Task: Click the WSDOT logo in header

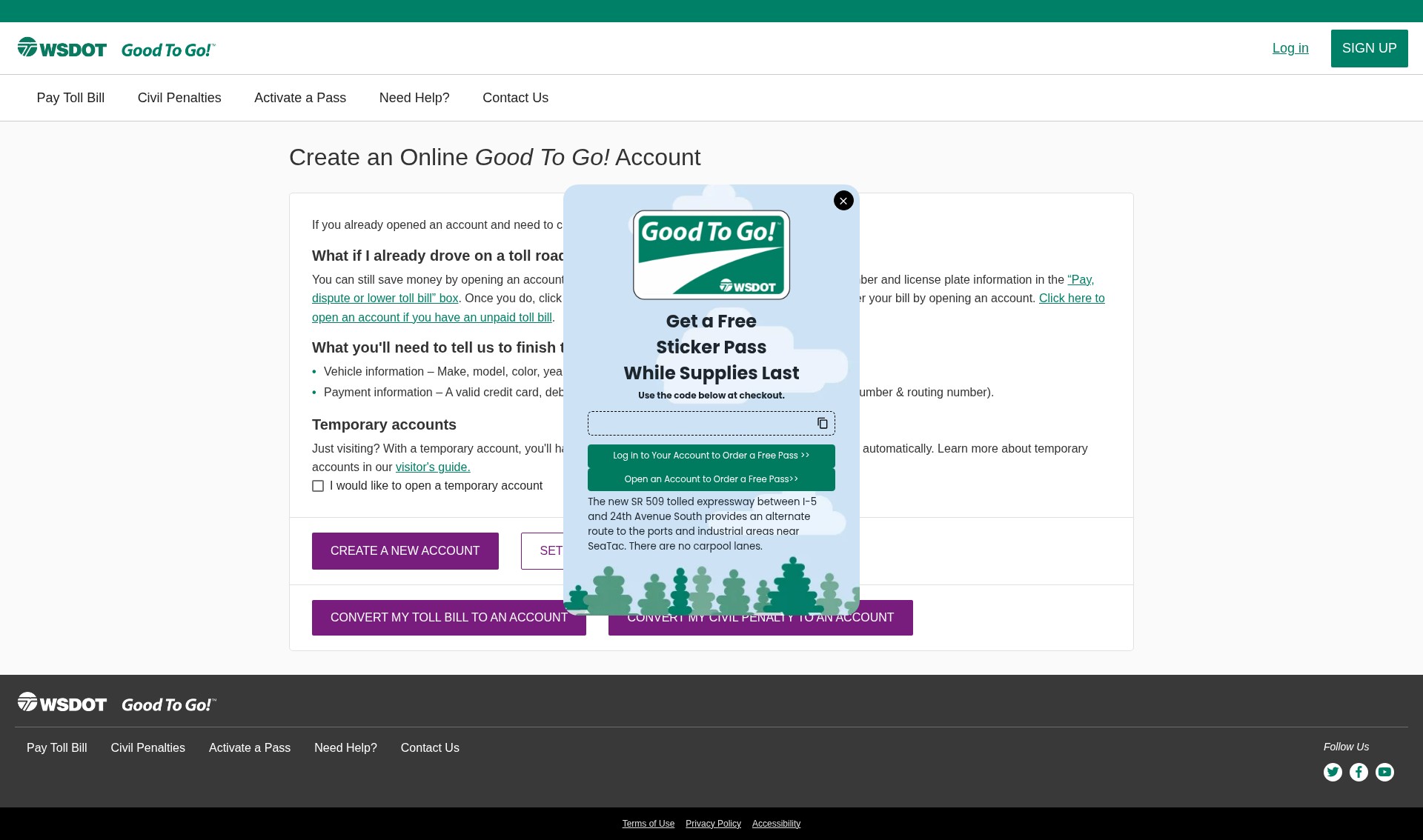Action: pos(62,48)
